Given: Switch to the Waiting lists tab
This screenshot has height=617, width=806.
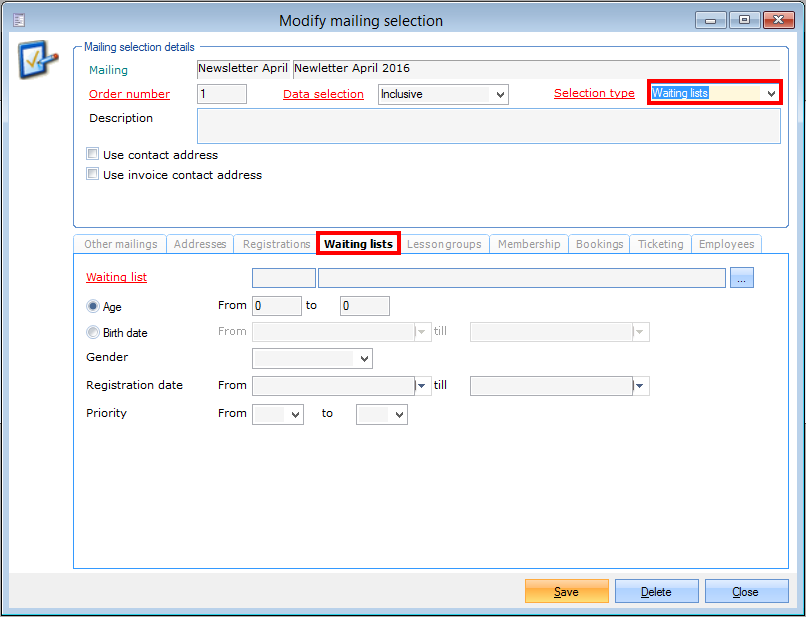Looking at the screenshot, I should (x=358, y=244).
